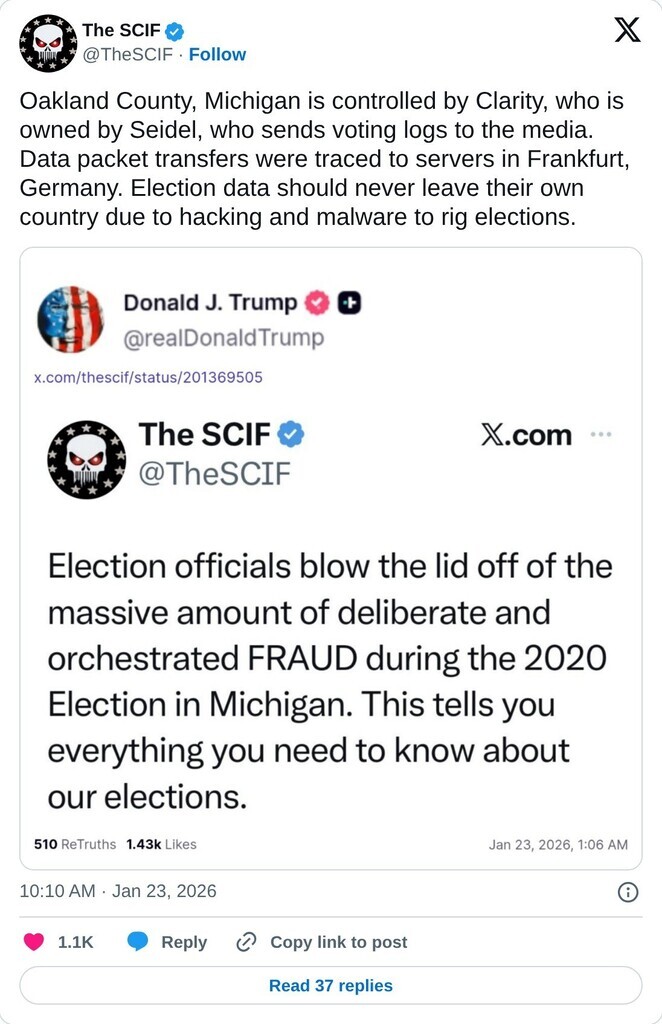Viewport: 662px width, 1024px height.
Task: Click the Read 37 replies button
Action: (331, 986)
